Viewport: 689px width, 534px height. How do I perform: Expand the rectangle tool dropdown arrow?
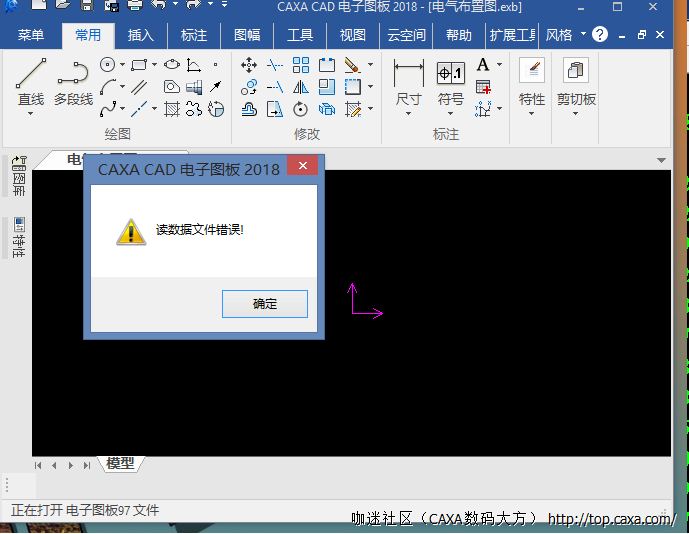point(154,65)
